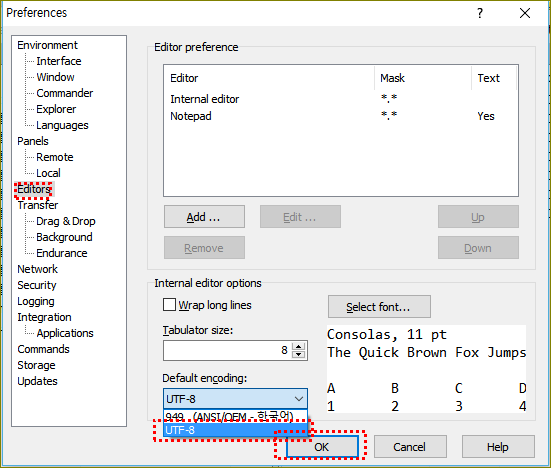Go to the Commander settings page
Screen dimensions: 551x468
65,93
